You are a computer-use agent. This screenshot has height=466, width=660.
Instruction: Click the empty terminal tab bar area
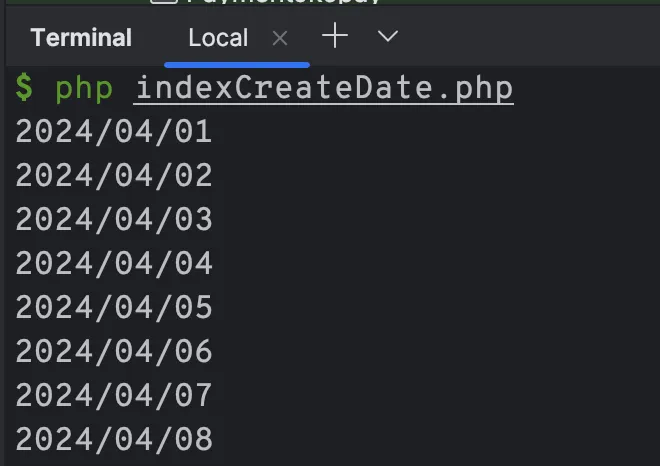[530, 38]
